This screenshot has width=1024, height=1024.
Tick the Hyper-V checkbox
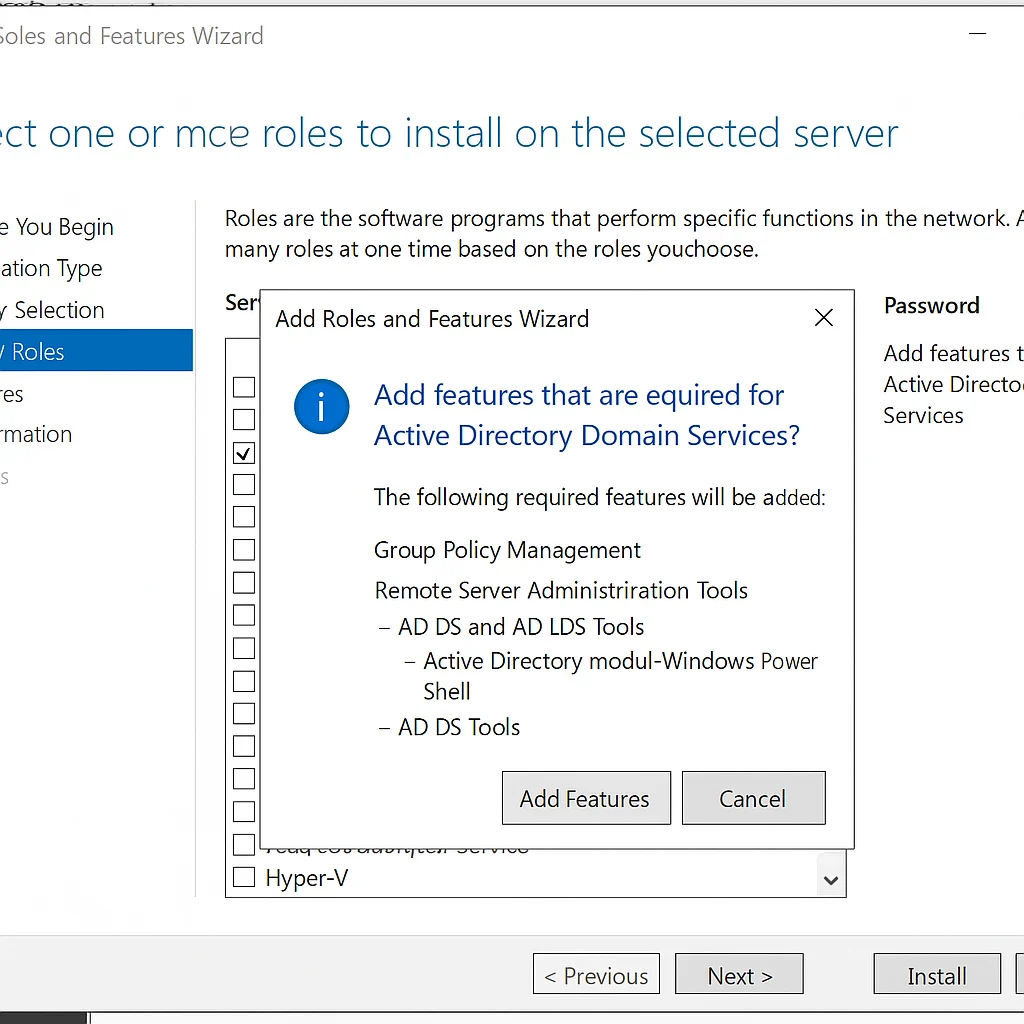pos(244,877)
